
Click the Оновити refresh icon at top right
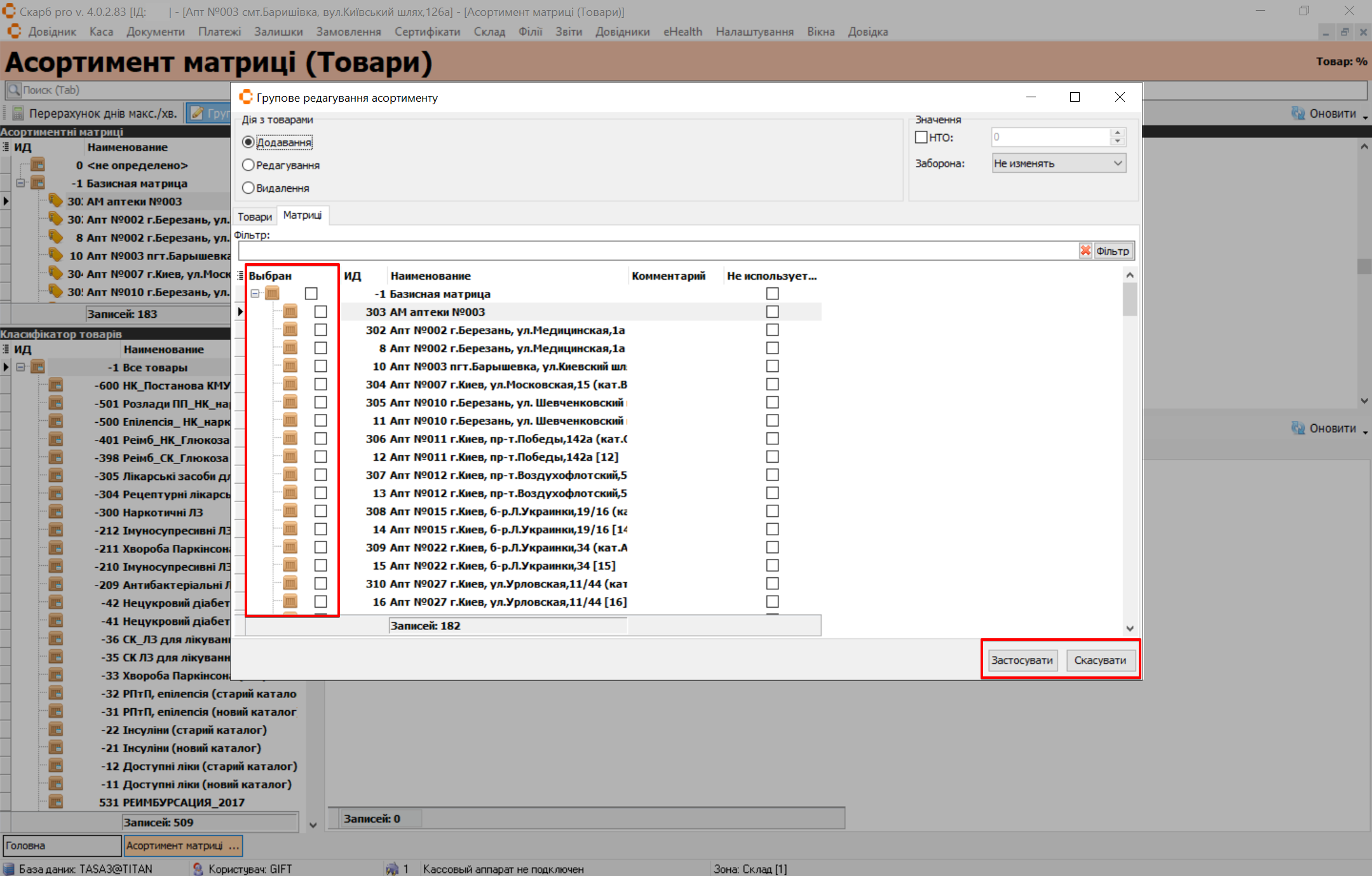coord(1298,113)
